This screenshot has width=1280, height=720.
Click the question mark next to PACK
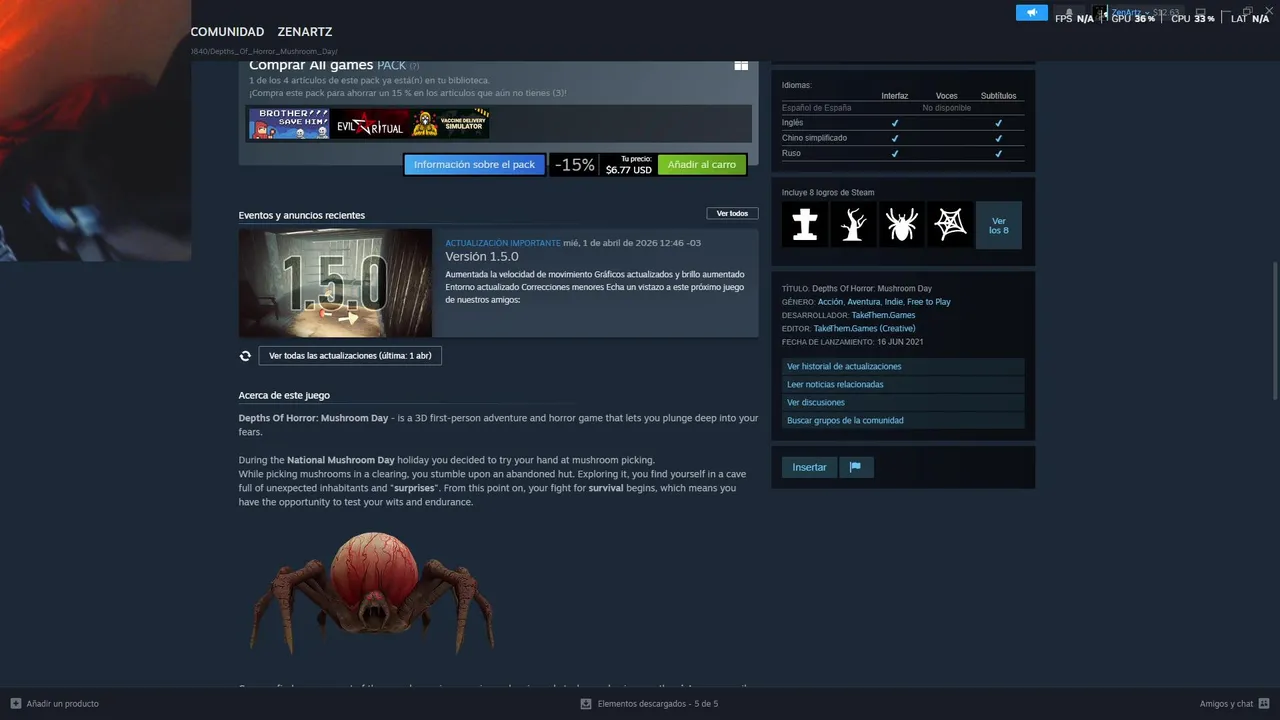(x=414, y=66)
